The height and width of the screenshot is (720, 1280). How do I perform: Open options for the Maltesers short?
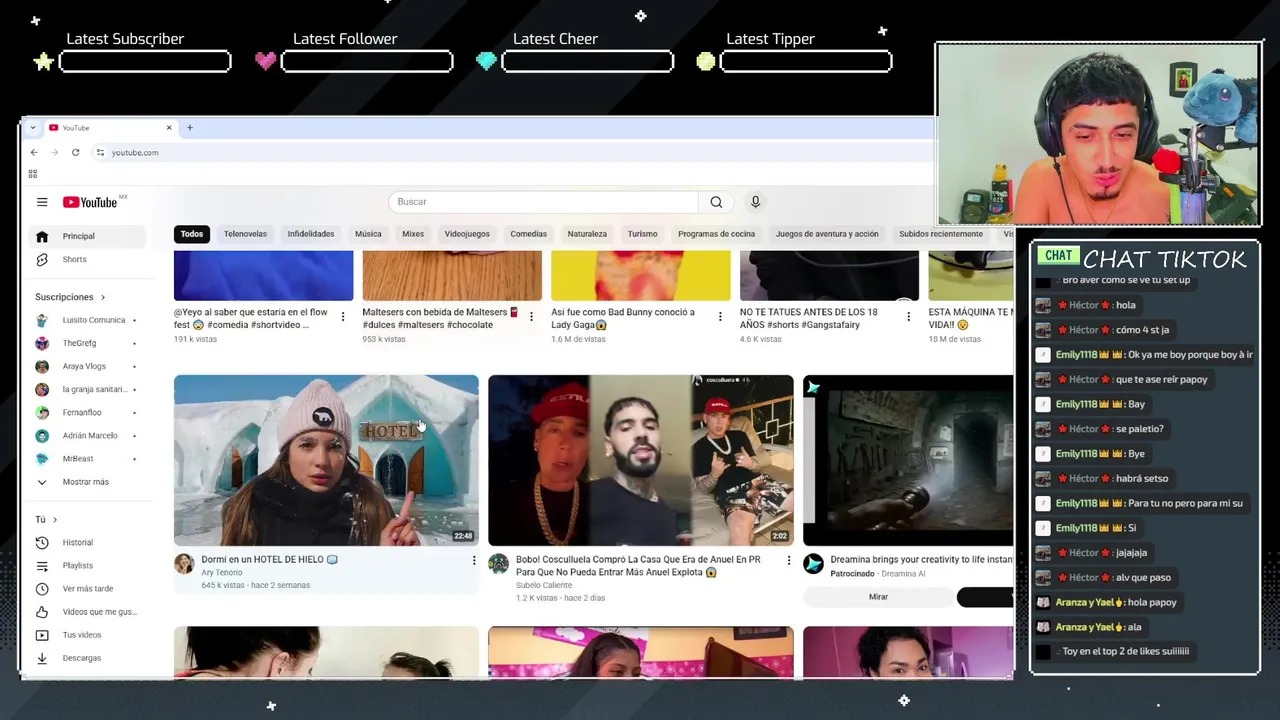pyautogui.click(x=531, y=317)
